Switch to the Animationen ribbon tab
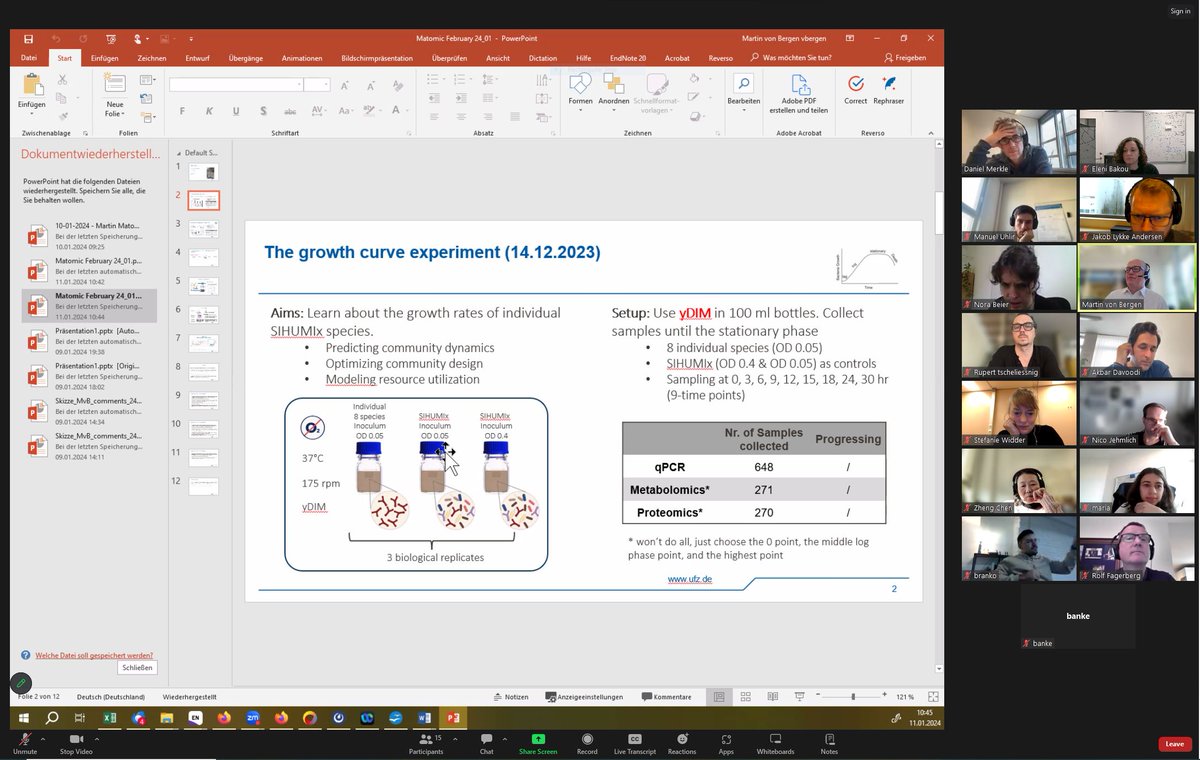This screenshot has width=1200, height=760. click(302, 58)
